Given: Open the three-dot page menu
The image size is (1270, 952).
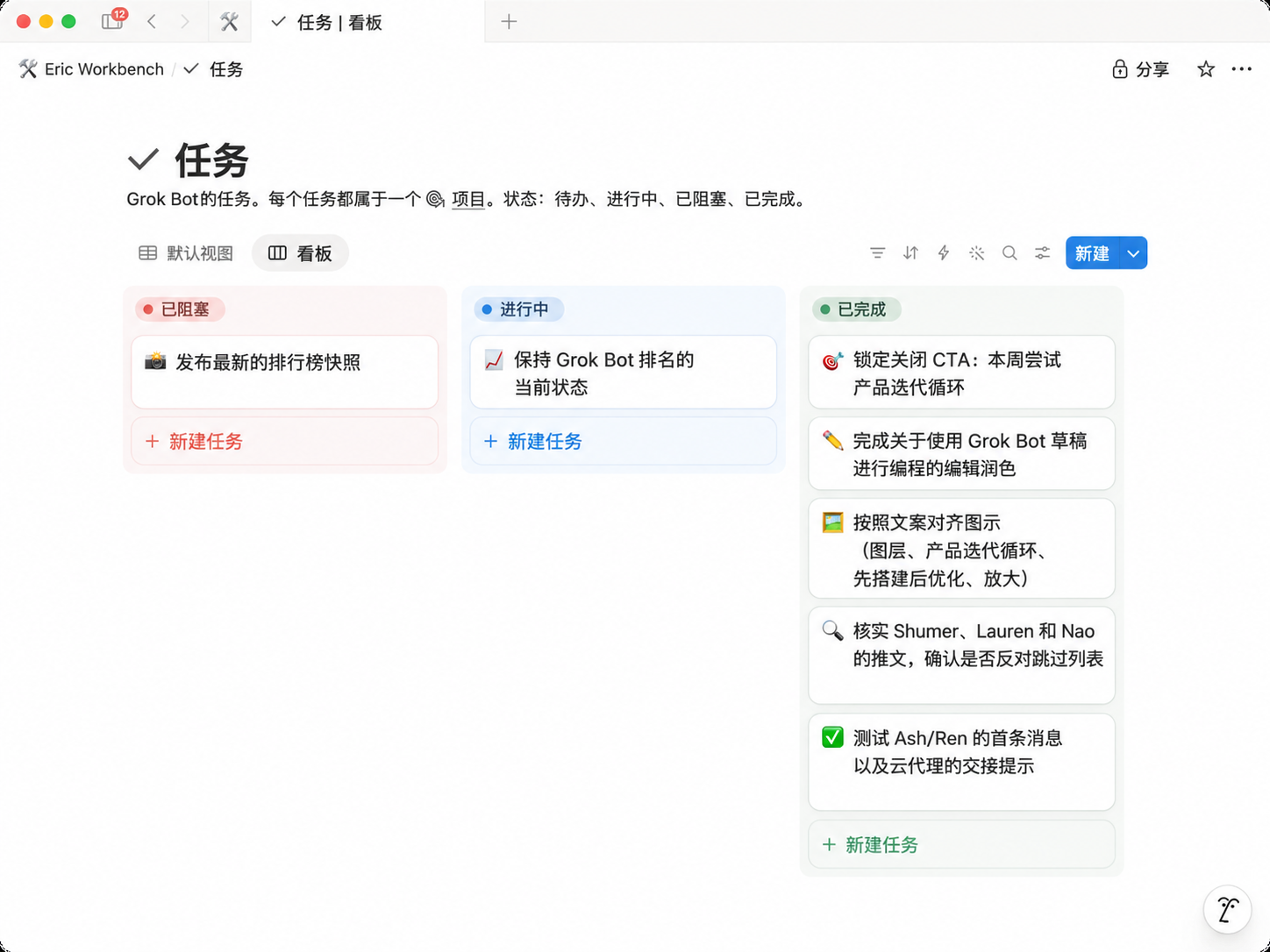Looking at the screenshot, I should pos(1241,69).
